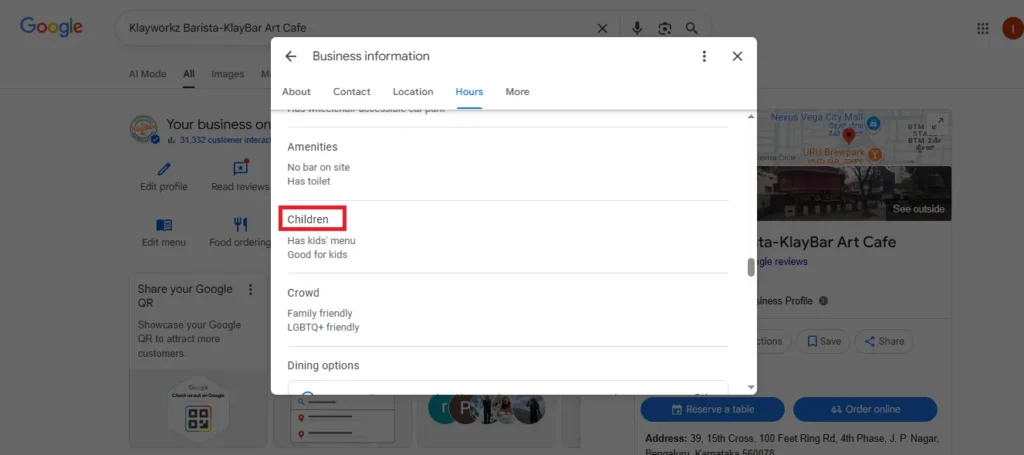Image resolution: width=1024 pixels, height=455 pixels.
Task: Click the Children section heading
Action: point(308,219)
